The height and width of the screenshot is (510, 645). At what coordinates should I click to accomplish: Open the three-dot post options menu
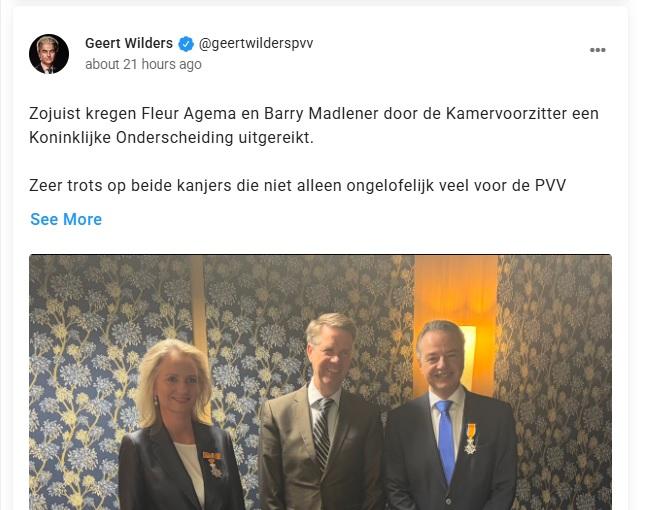click(597, 50)
